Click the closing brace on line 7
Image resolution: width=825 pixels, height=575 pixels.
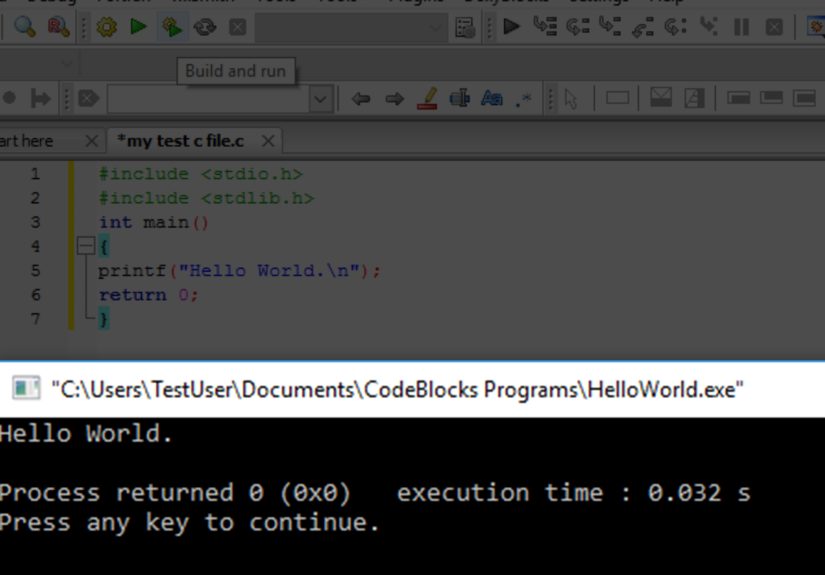(104, 319)
